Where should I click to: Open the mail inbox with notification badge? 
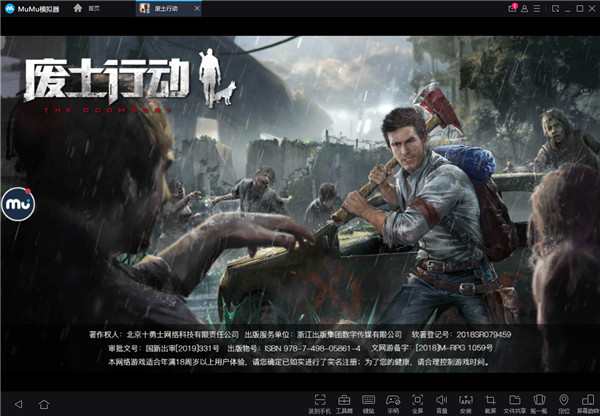click(x=513, y=8)
